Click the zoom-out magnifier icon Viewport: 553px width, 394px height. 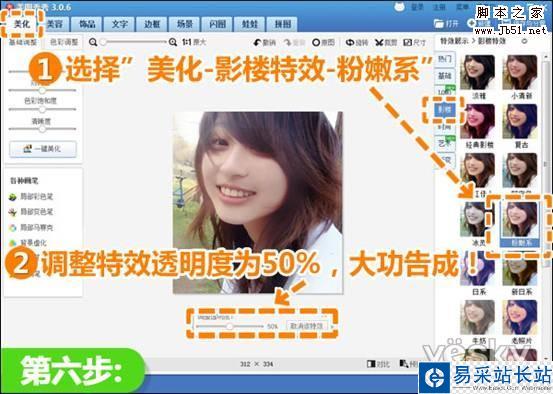[93, 42]
